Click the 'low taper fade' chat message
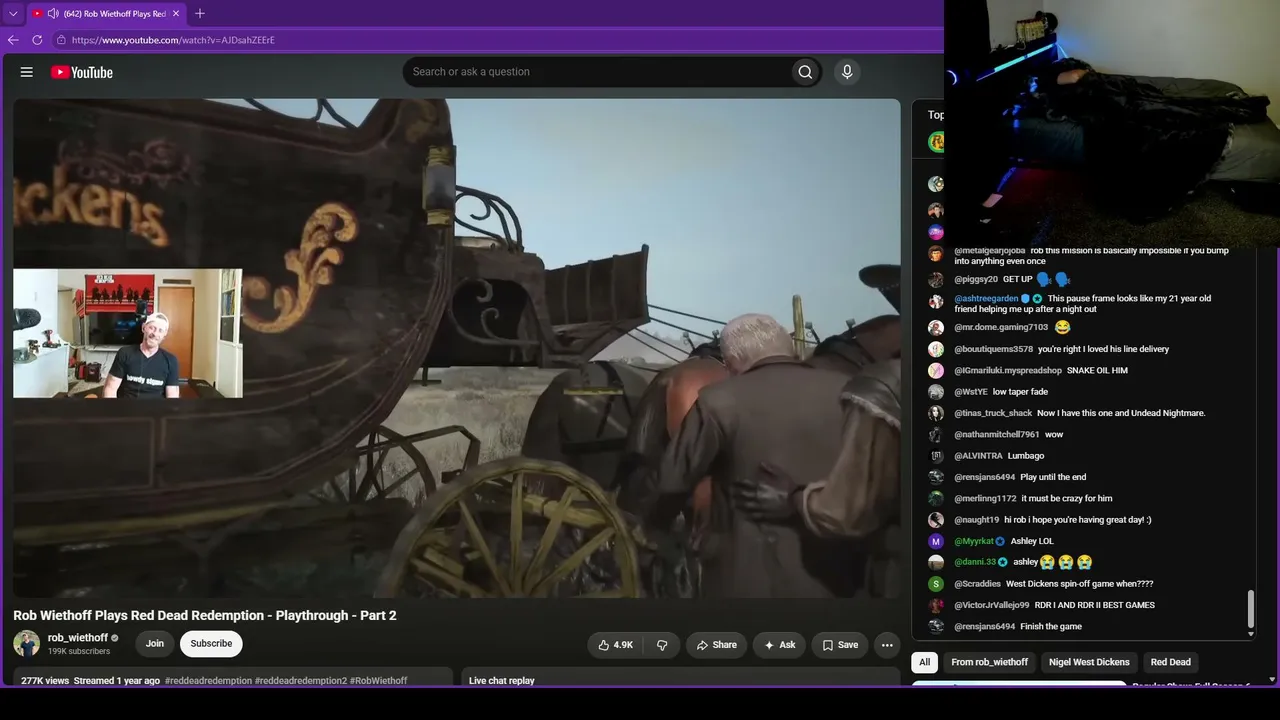1280x720 pixels. point(1020,392)
